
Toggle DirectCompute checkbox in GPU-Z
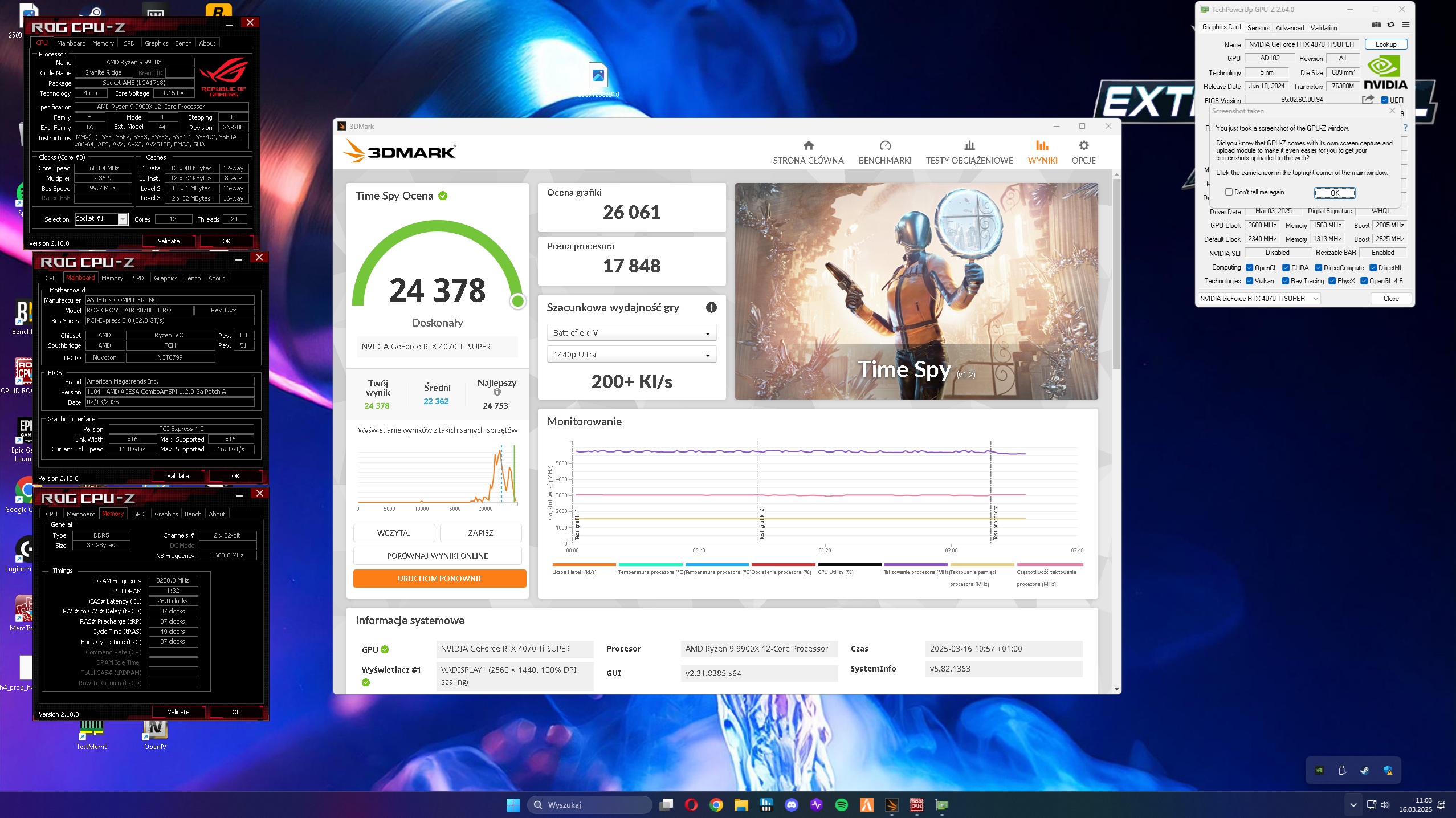pos(1318,268)
